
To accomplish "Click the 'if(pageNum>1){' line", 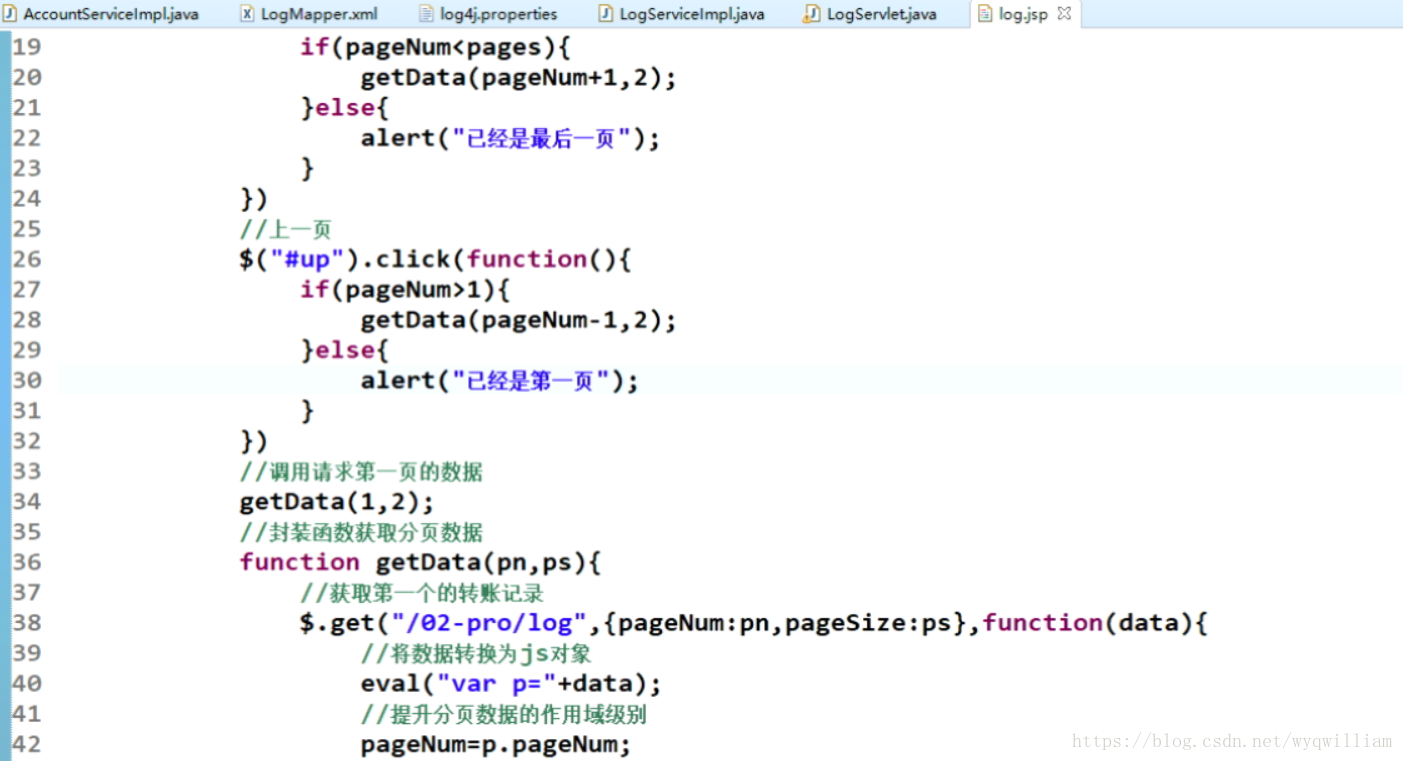I will coord(405,290).
